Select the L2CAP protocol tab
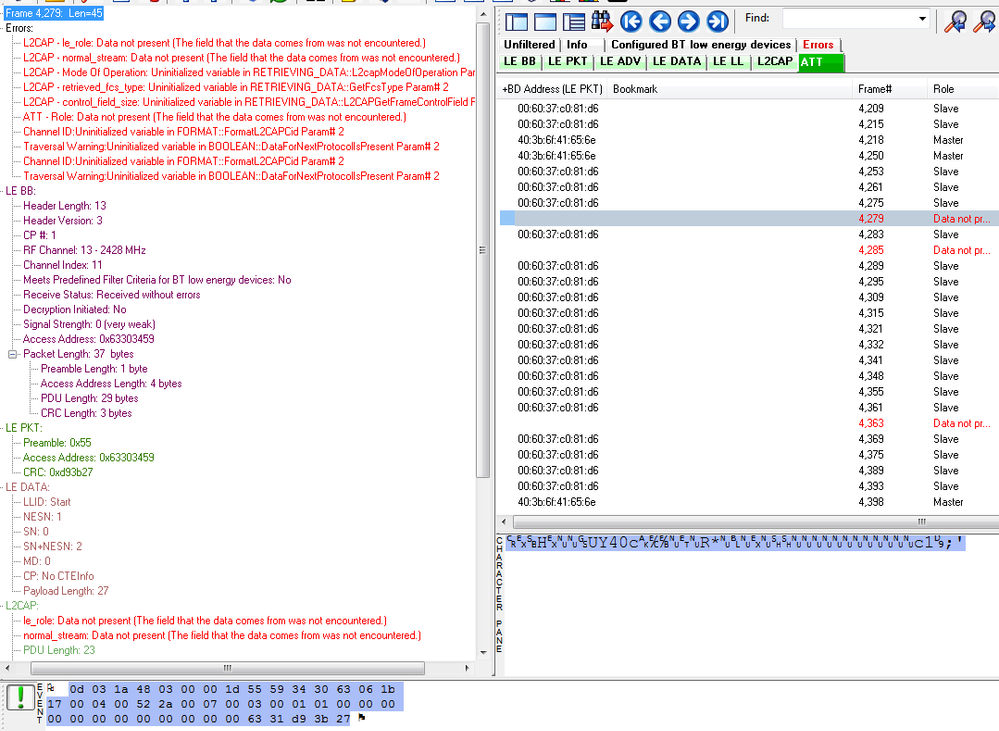999x731 pixels. tap(775, 61)
